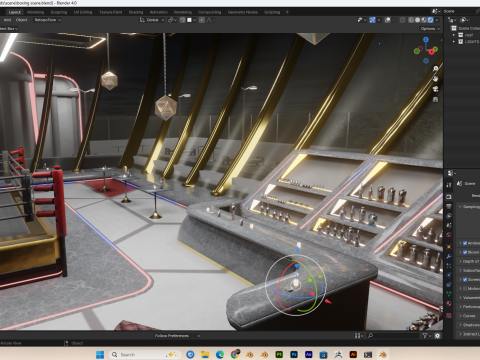
Task: Switch to the Shading workspace tab
Action: tap(136, 12)
